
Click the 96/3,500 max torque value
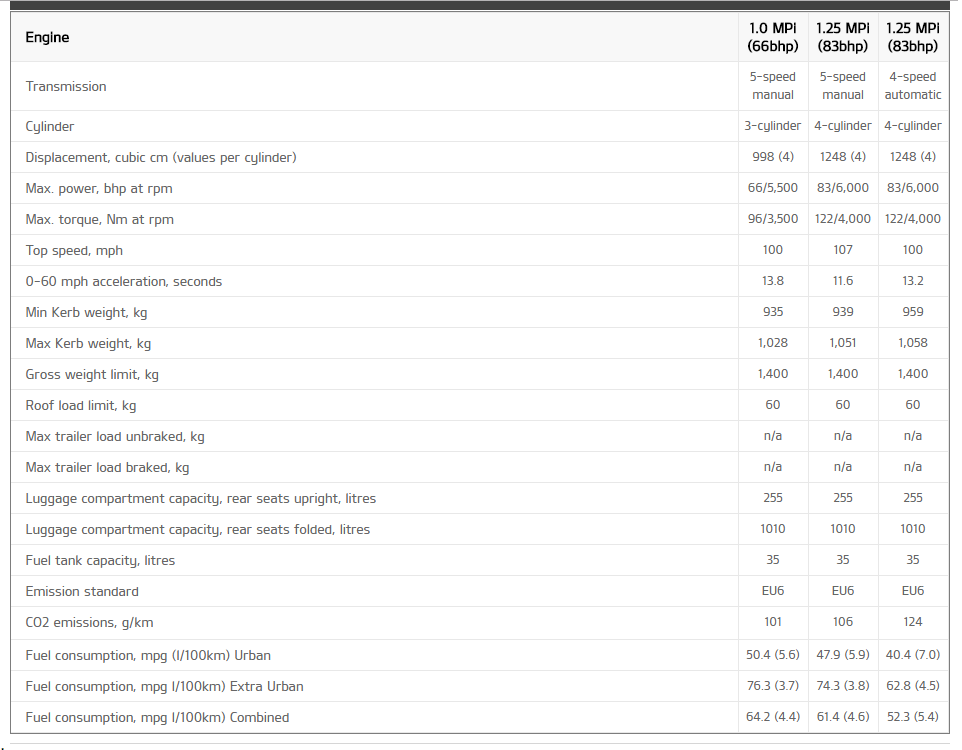tap(772, 219)
